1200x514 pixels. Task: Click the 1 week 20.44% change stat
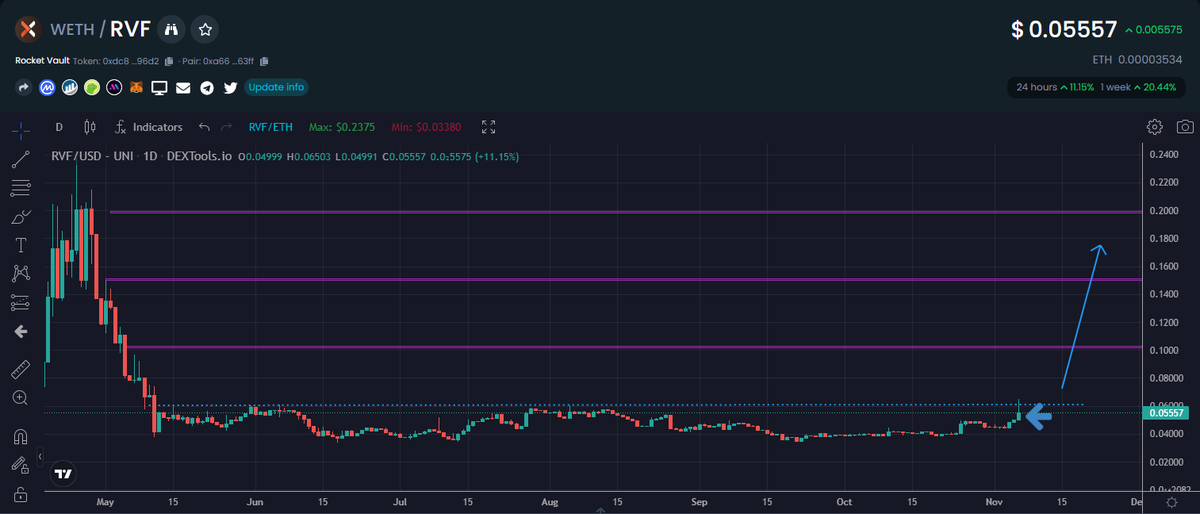(x=1137, y=87)
